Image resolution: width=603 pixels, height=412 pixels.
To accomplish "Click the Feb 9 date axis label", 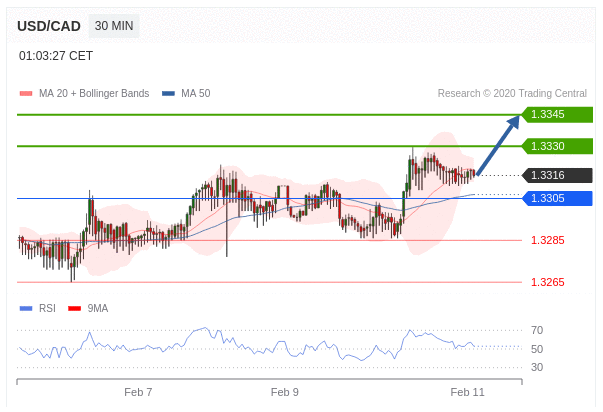I will pyautogui.click(x=285, y=392).
